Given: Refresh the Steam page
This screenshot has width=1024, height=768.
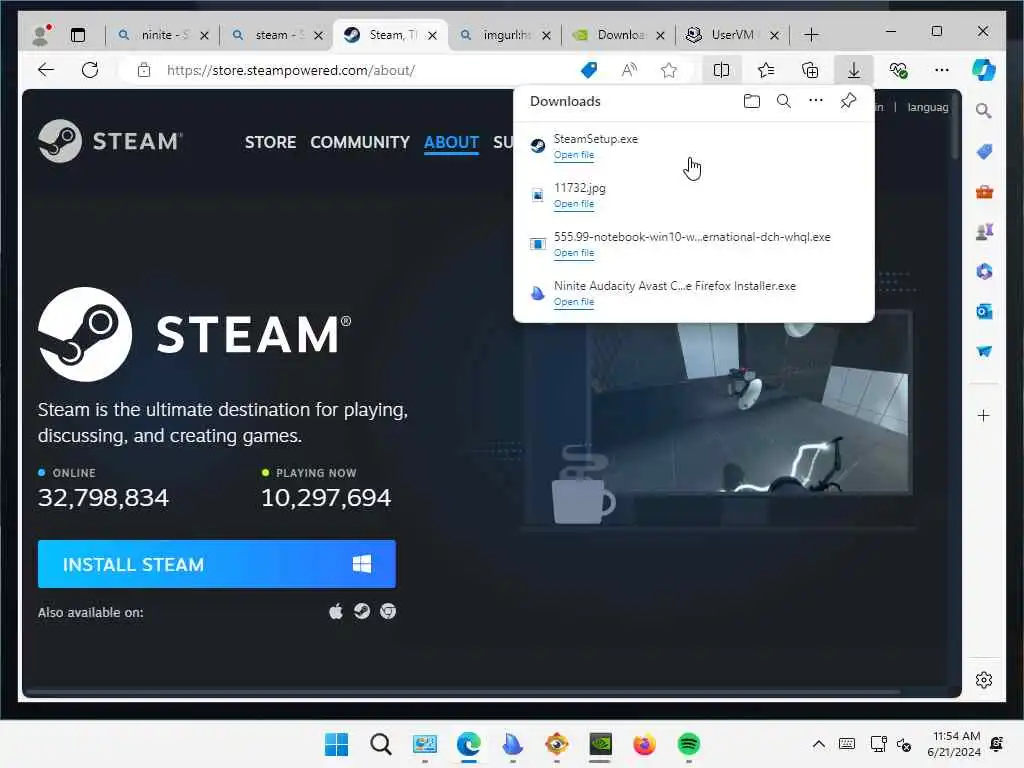Looking at the screenshot, I should 90,70.
